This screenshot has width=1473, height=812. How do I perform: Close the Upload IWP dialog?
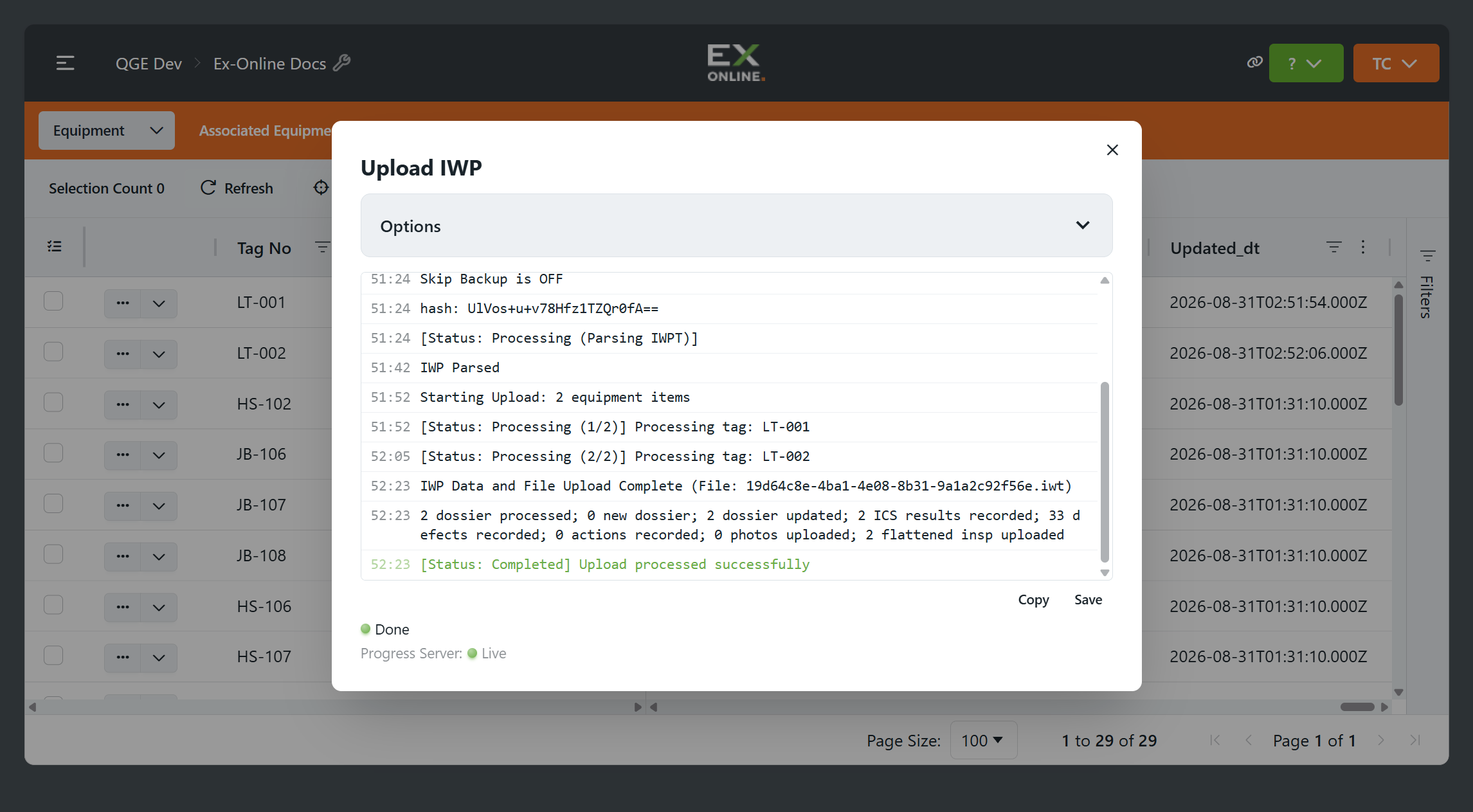click(x=1112, y=150)
